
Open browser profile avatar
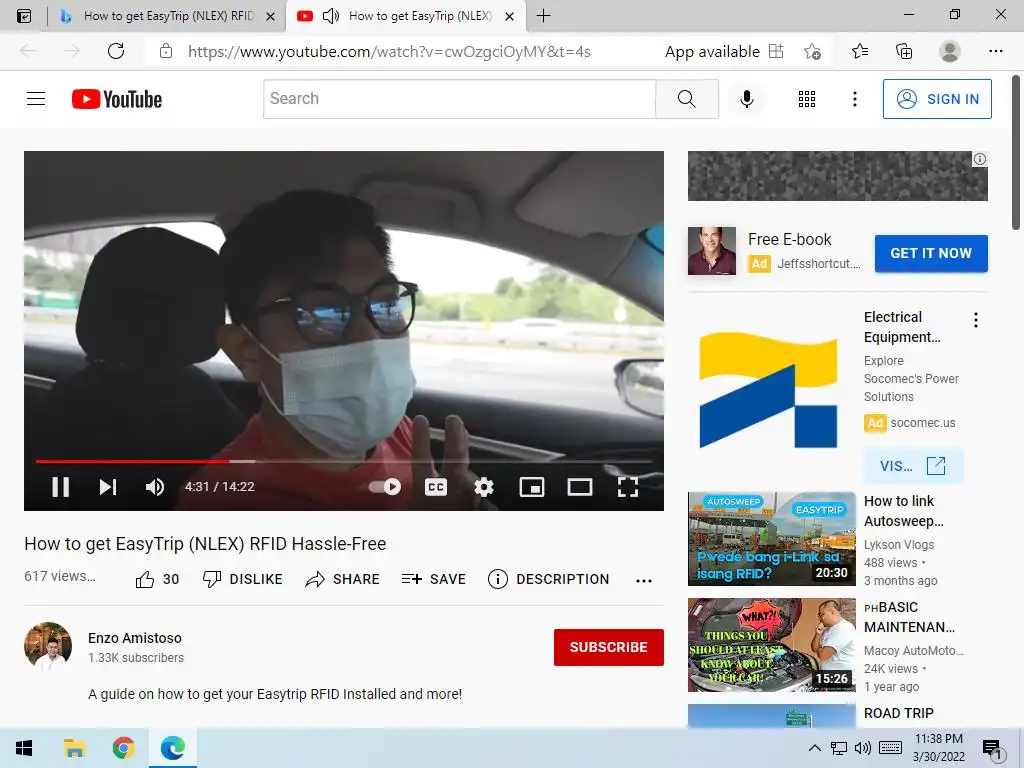949,51
